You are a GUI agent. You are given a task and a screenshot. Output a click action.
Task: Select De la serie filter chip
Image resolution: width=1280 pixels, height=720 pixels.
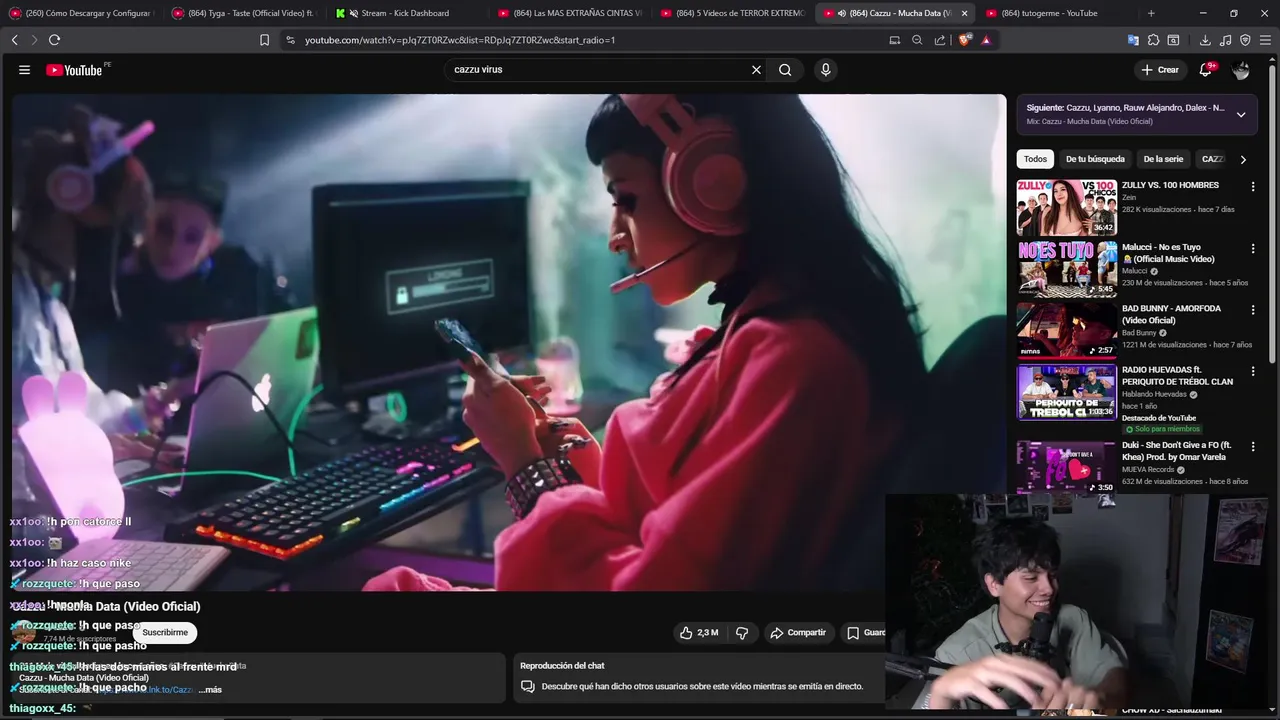(x=1163, y=159)
